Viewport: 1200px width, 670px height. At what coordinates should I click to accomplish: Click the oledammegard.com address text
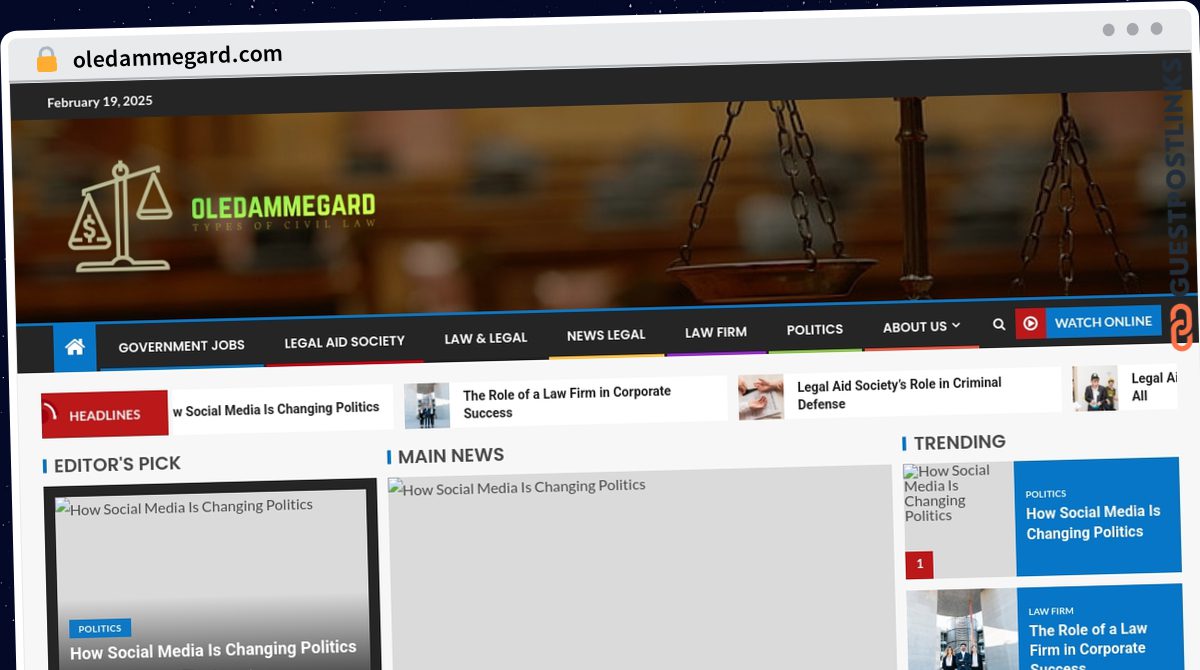click(x=178, y=56)
